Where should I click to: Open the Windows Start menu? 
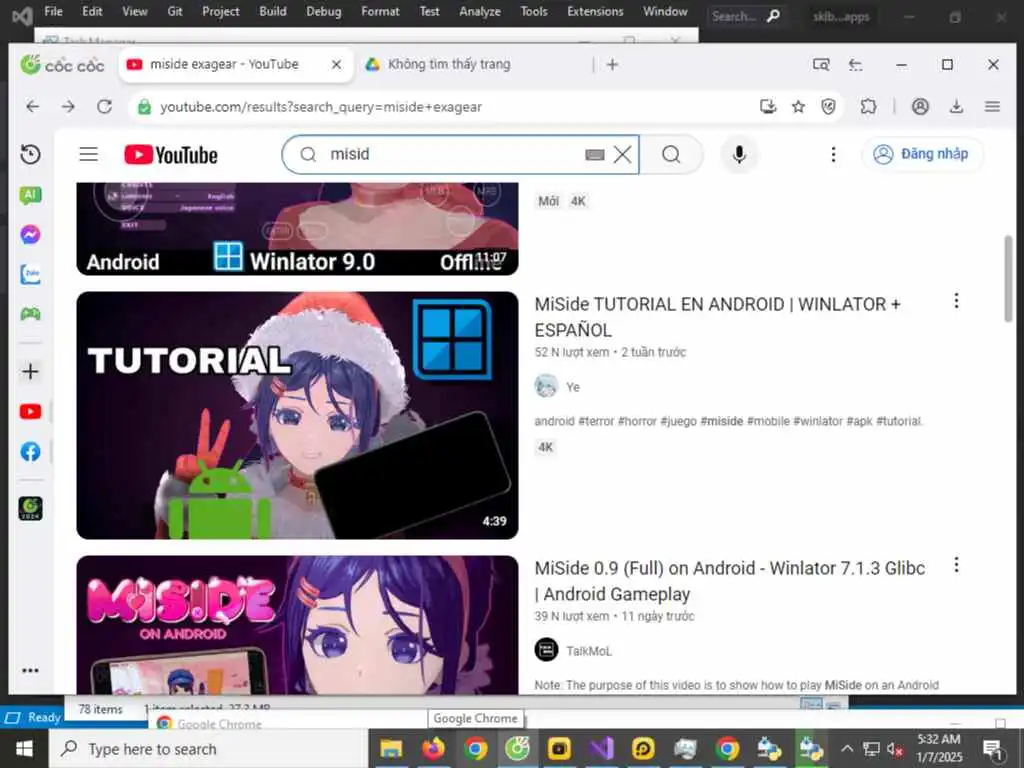[x=24, y=748]
